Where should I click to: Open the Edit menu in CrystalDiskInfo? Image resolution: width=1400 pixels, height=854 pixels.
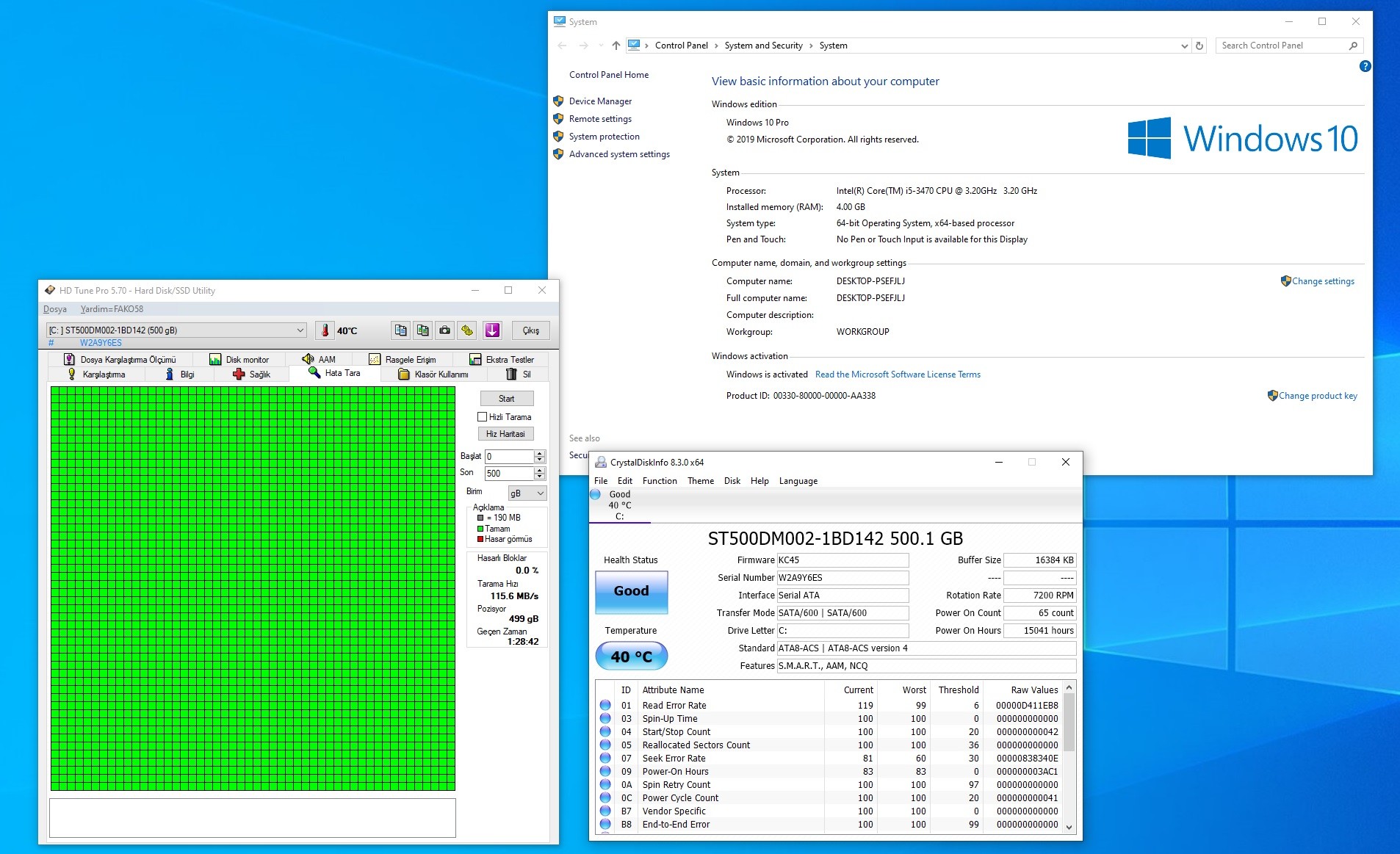coord(625,481)
